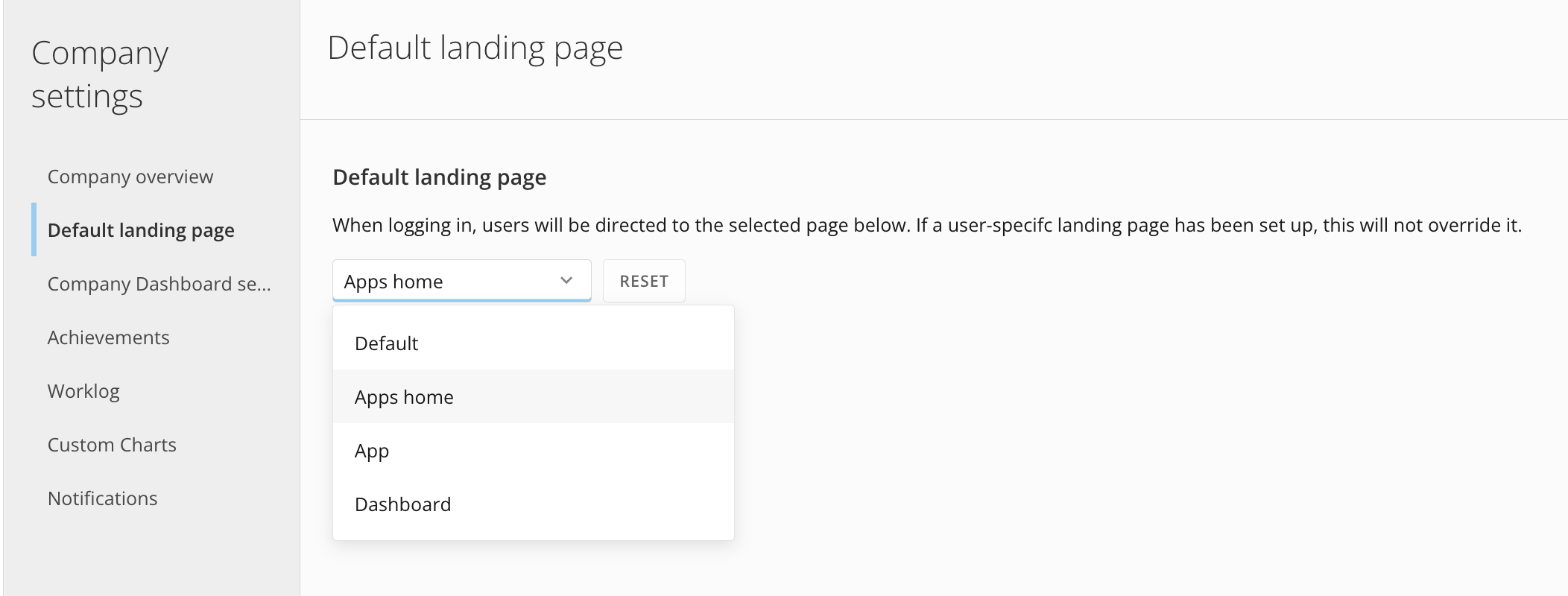Click the Company settings heading
1568x596 pixels.
click(x=99, y=73)
